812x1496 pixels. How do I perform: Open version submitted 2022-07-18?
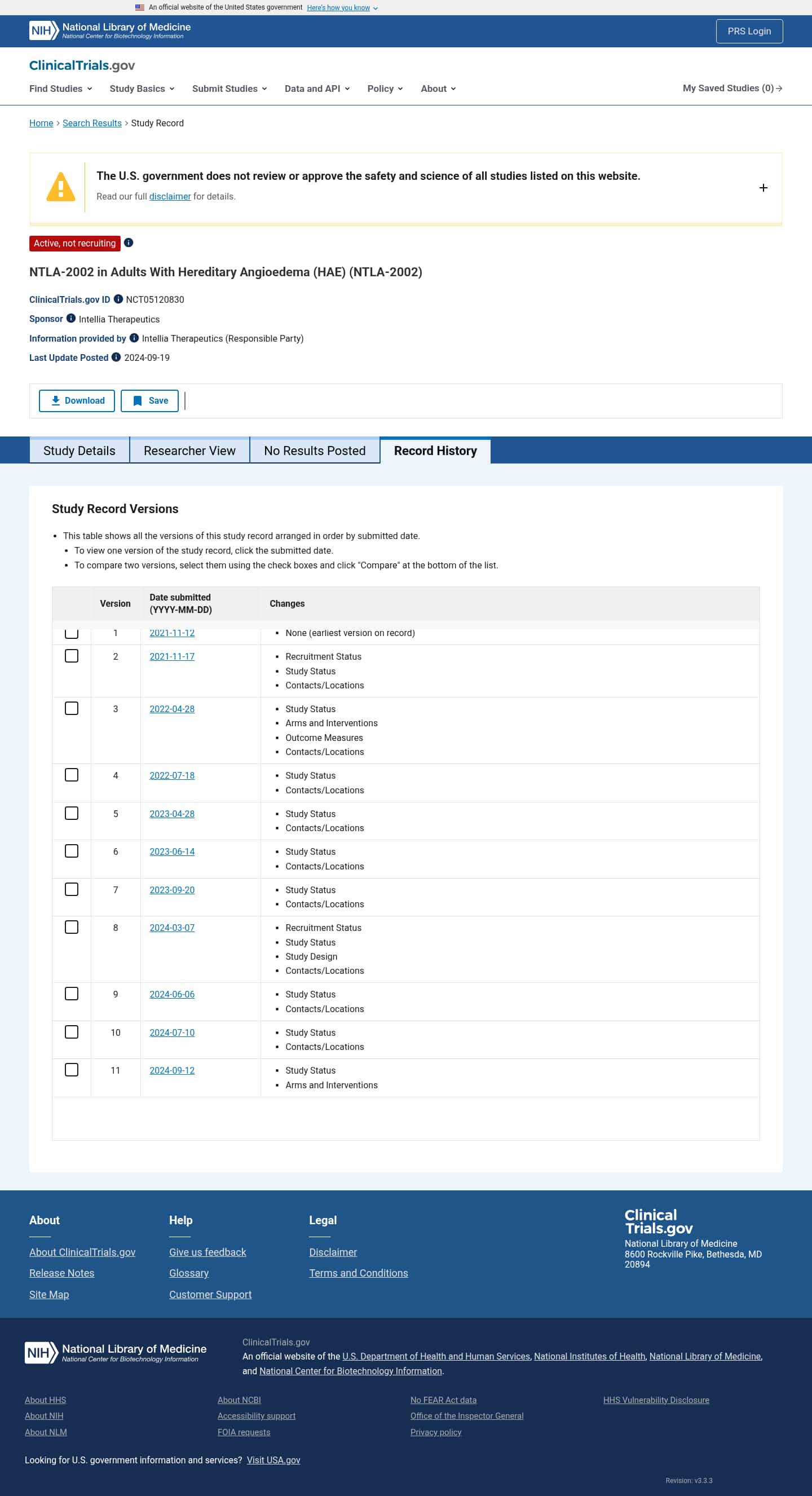172,775
